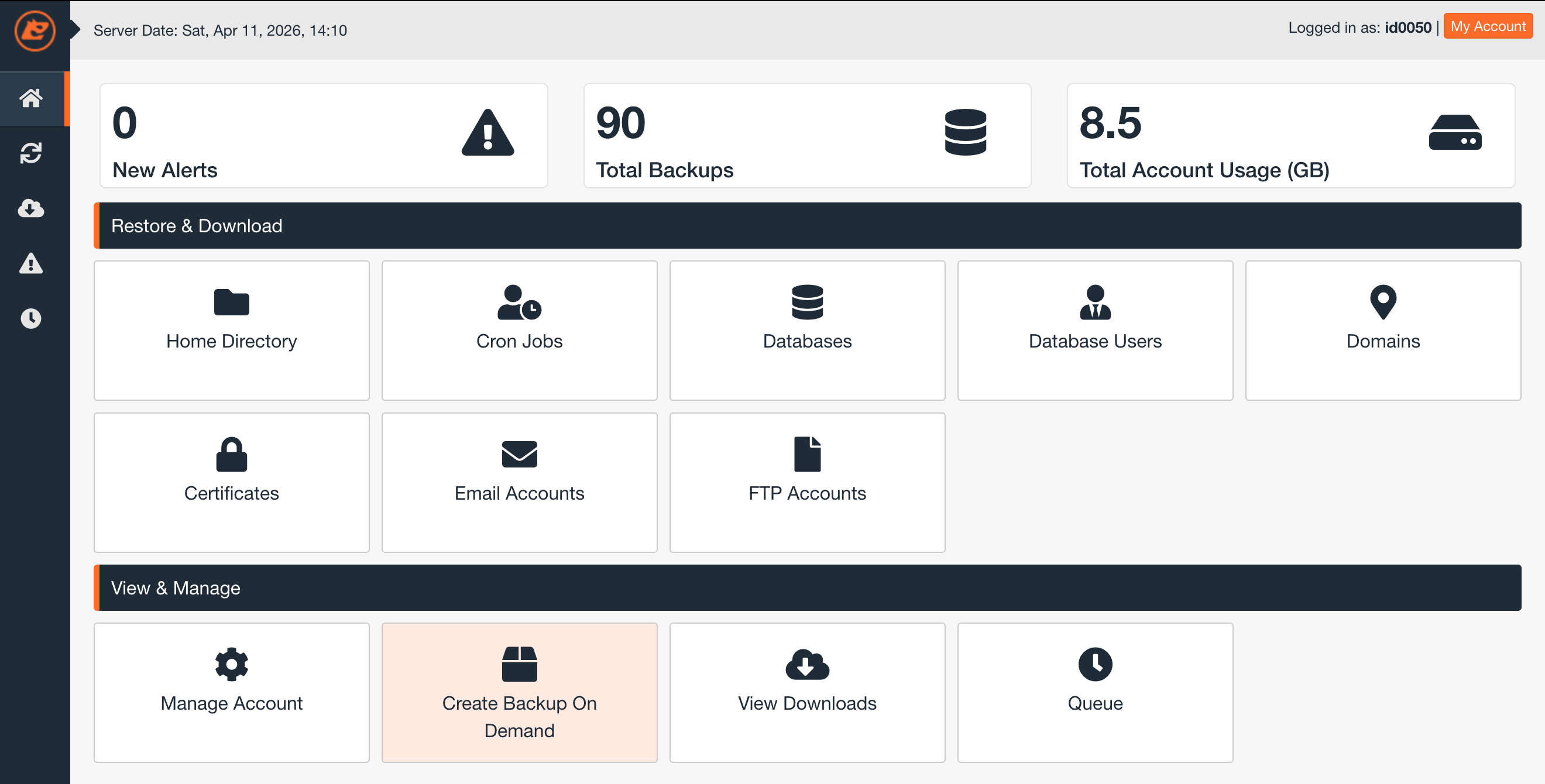1545x784 pixels.
Task: Select the Databases tile
Action: point(807,330)
